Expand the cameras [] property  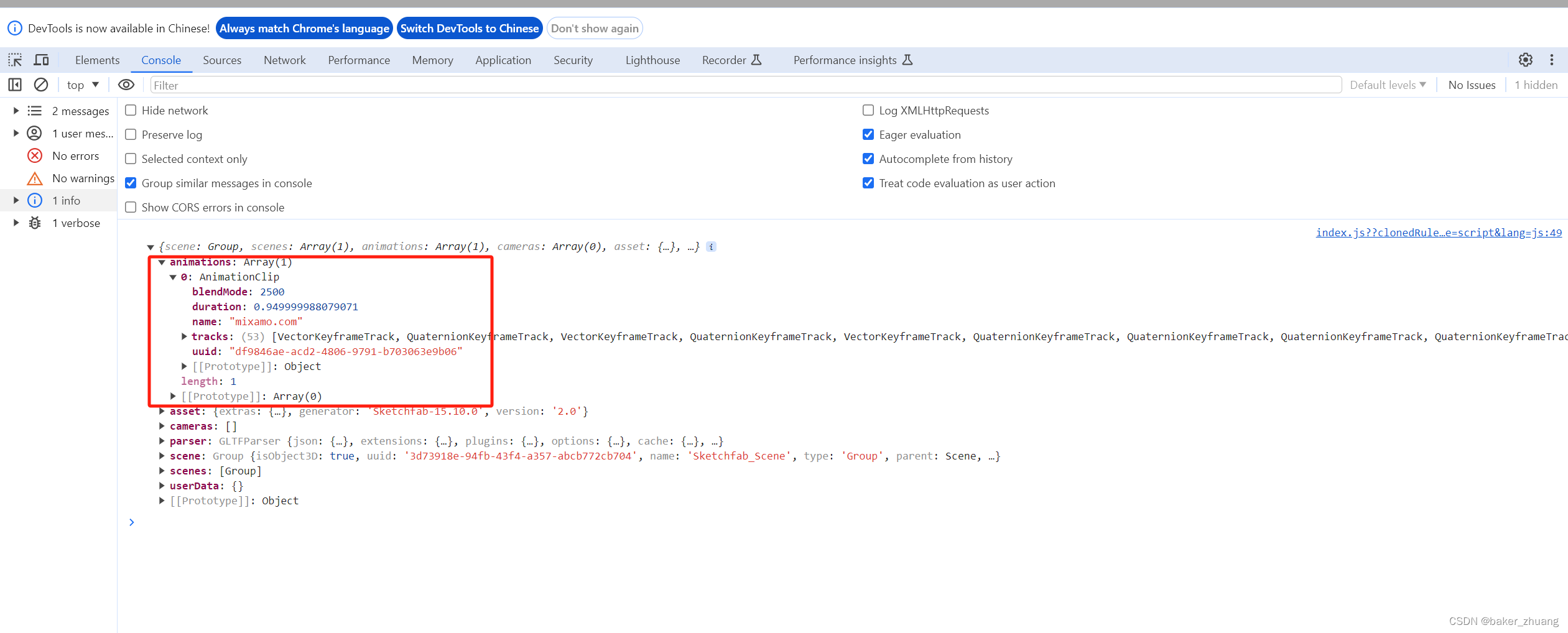[162, 426]
